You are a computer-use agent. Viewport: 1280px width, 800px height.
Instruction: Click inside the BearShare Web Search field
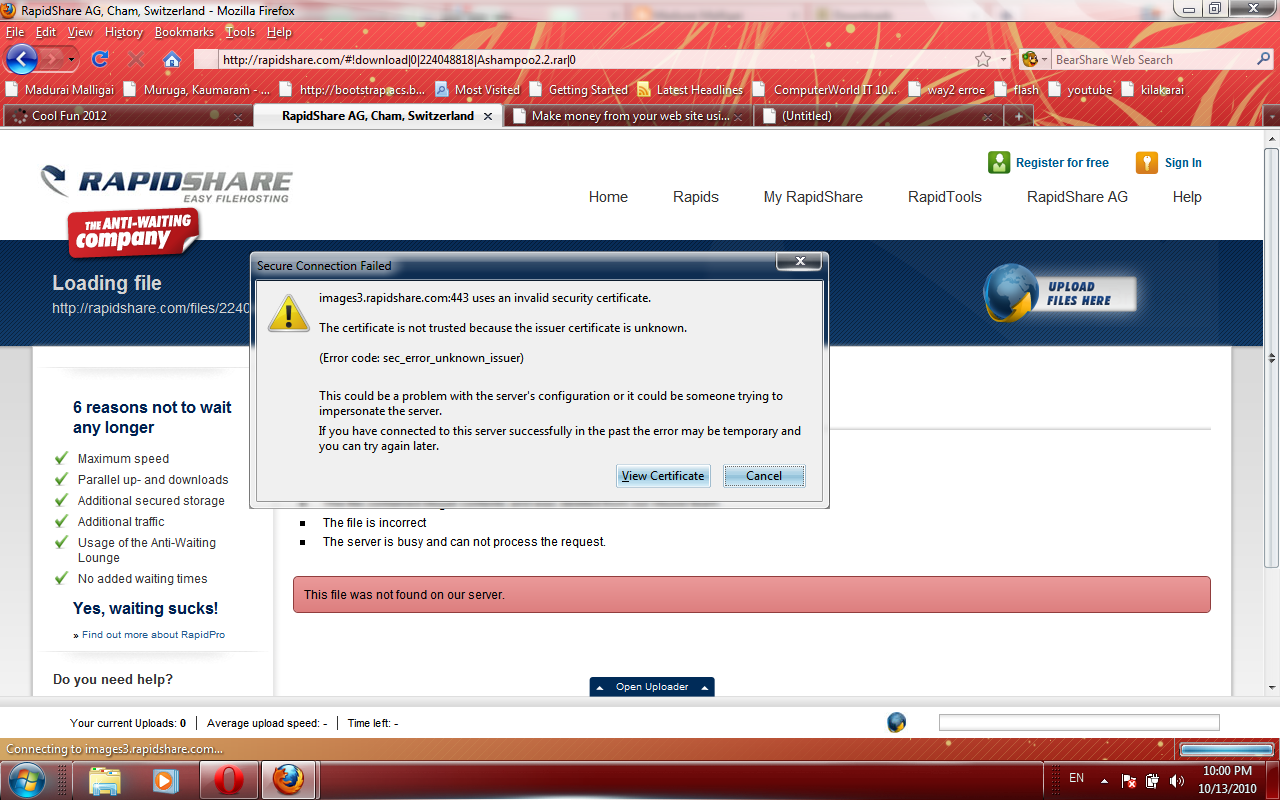tap(1155, 60)
